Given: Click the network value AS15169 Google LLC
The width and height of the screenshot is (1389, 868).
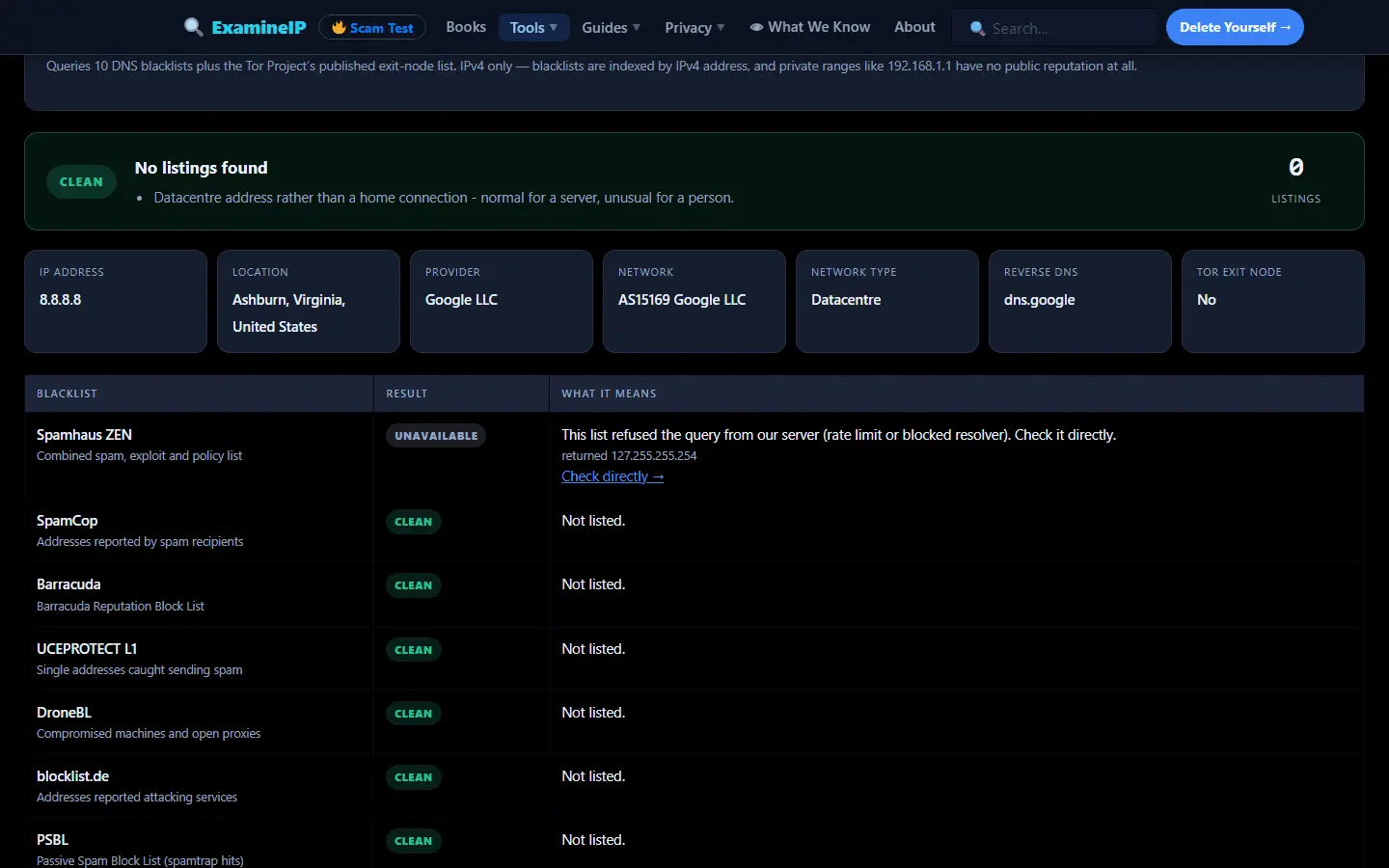Looking at the screenshot, I should (682, 300).
